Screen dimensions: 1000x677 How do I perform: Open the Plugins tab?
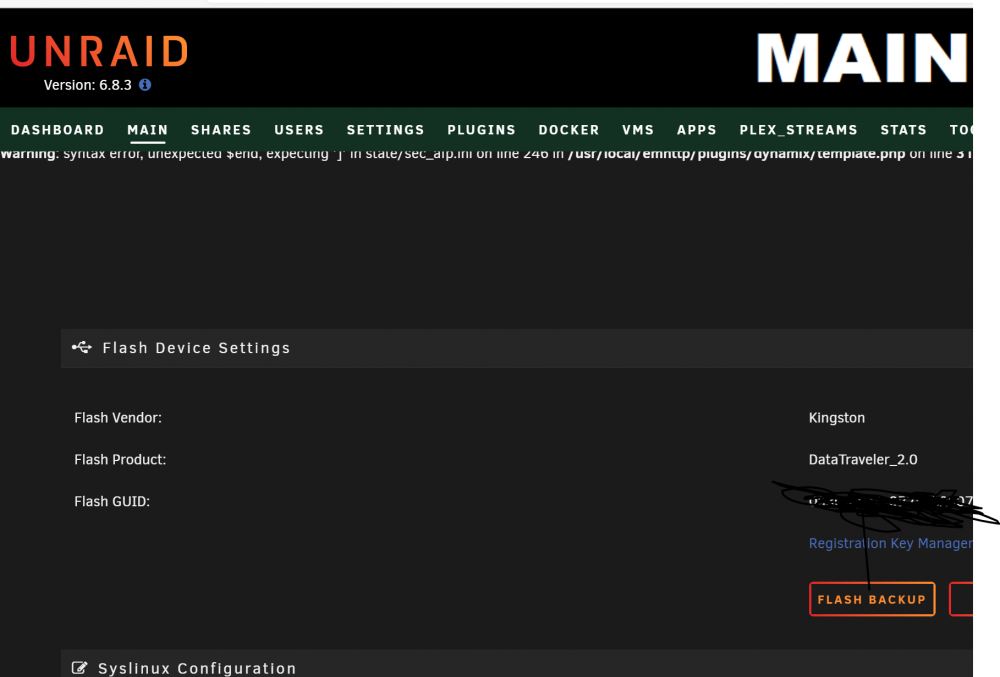pos(481,130)
